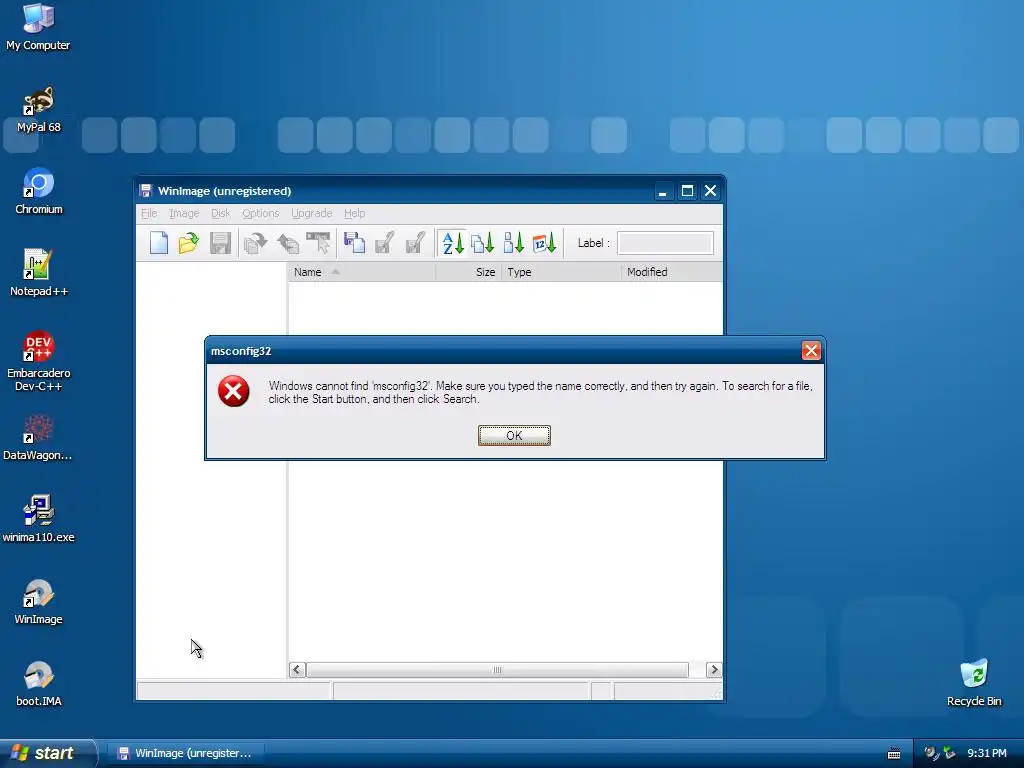
Task: Select the DataWagon desktop shortcut
Action: pos(38,438)
